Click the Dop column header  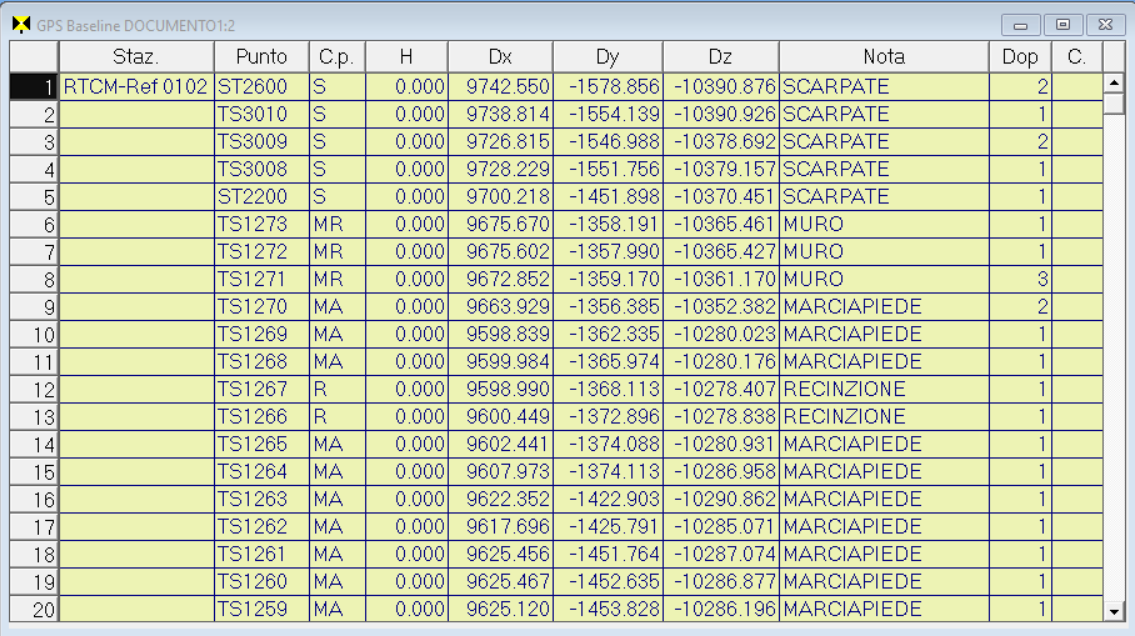click(1019, 58)
